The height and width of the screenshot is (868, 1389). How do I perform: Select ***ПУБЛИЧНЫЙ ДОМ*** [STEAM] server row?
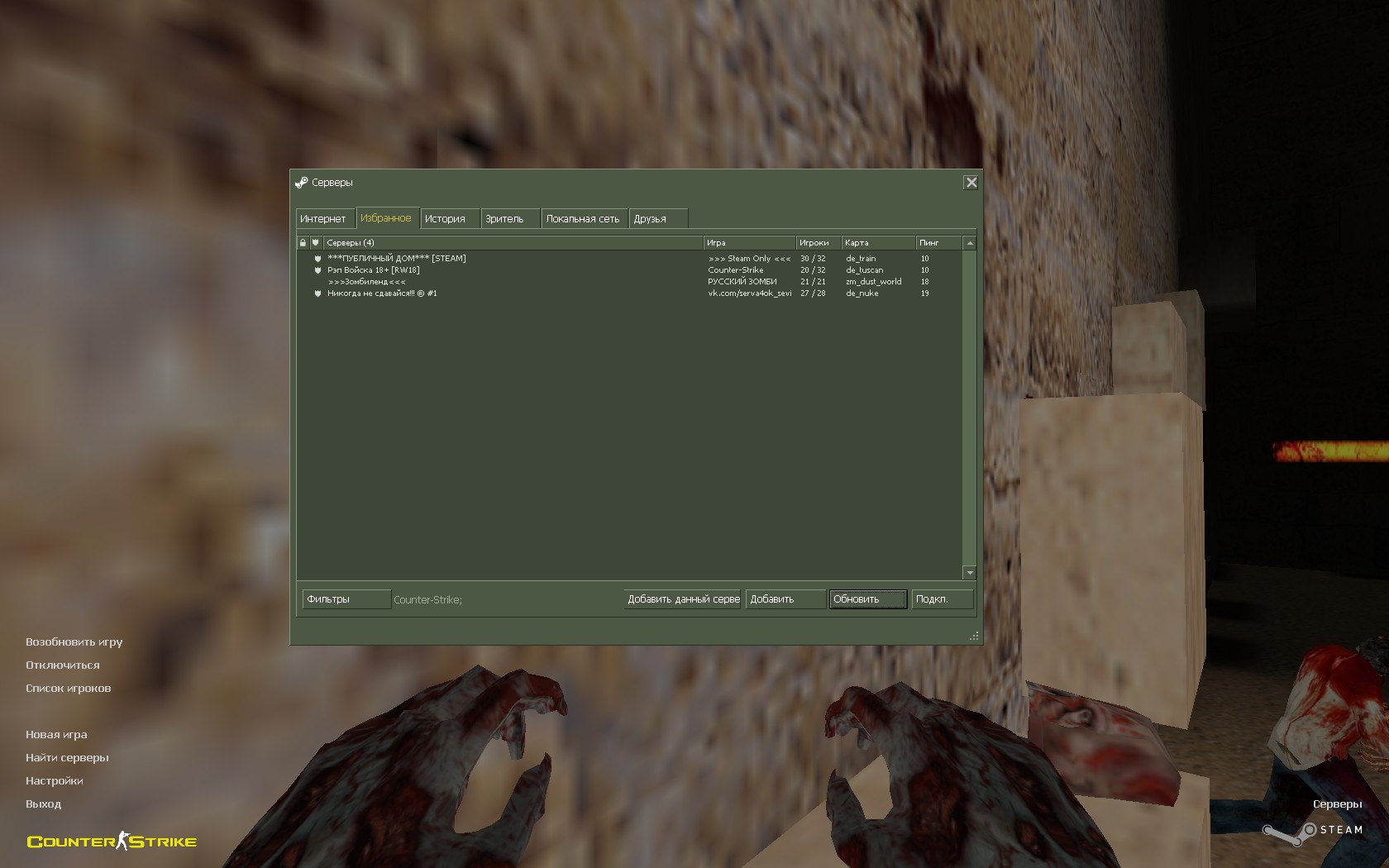630,259
